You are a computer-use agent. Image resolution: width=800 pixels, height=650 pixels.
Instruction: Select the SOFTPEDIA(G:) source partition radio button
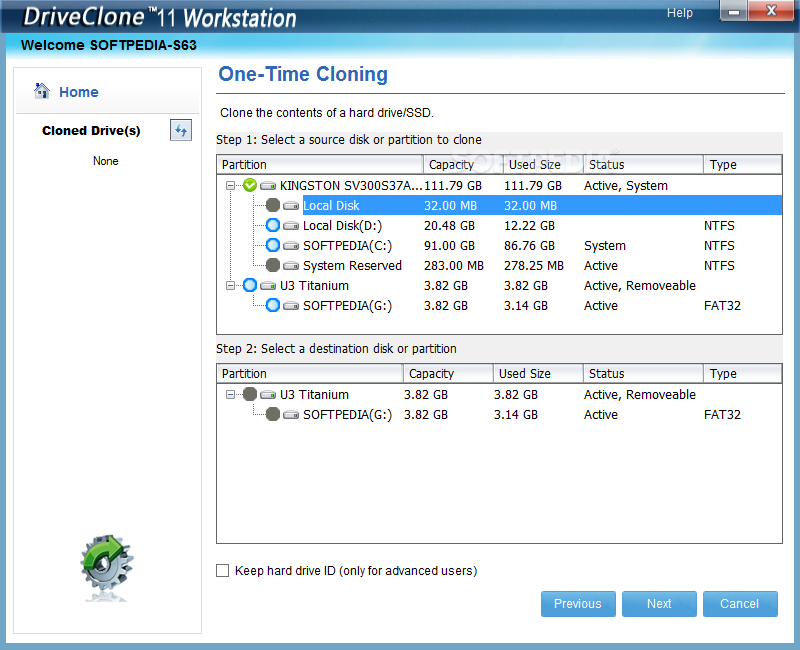[273, 305]
